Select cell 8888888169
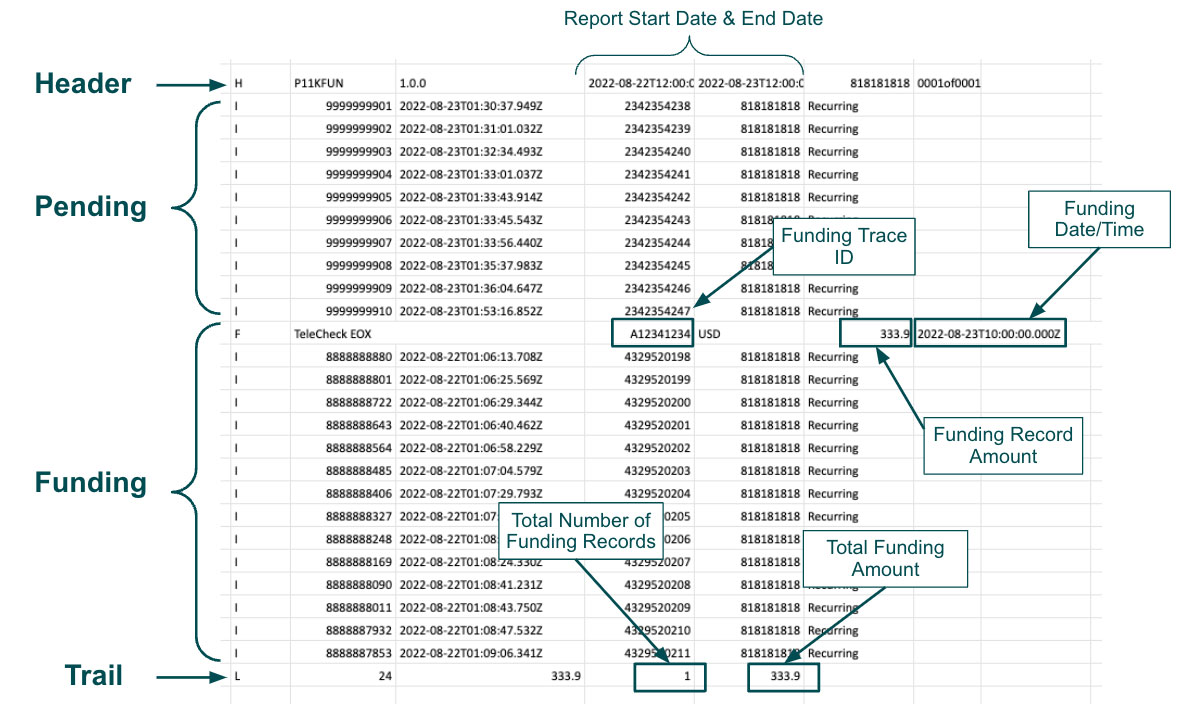The image size is (1184, 713). pos(359,562)
